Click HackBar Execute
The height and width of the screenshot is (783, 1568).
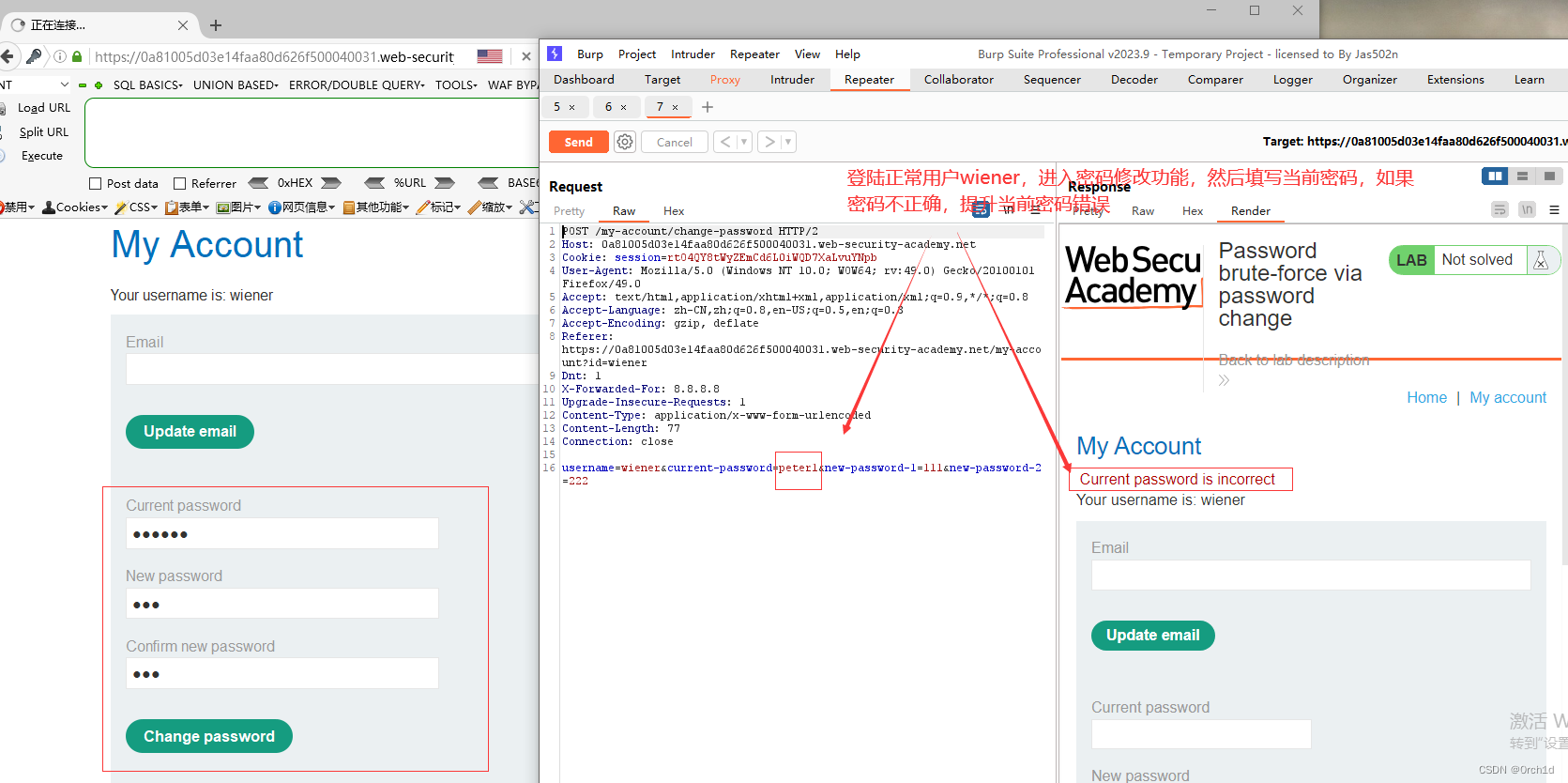click(42, 156)
